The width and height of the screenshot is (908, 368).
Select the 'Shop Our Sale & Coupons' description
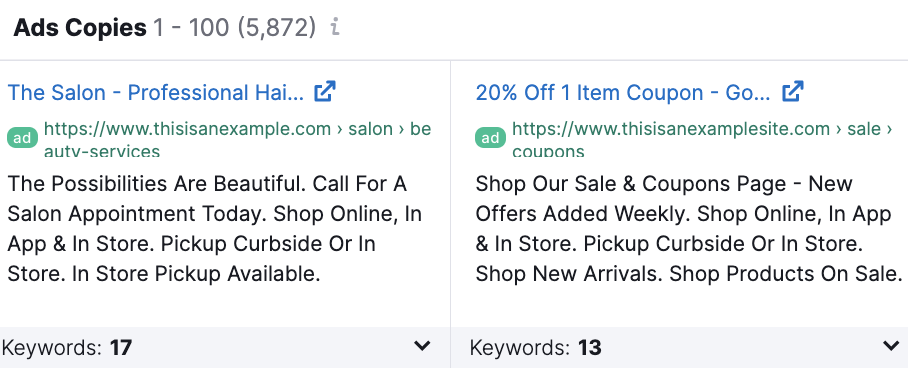point(689,229)
